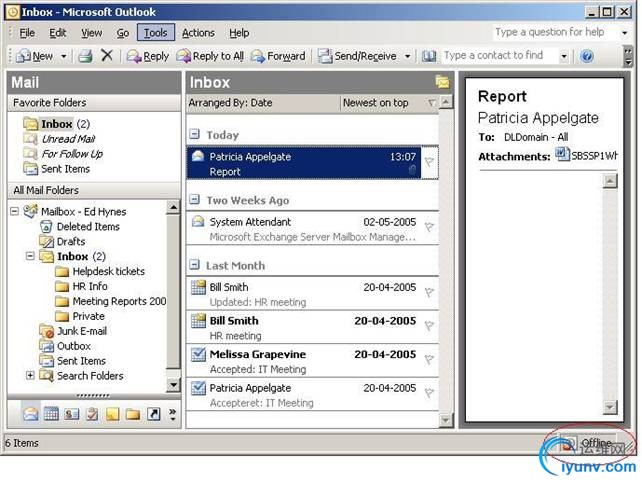Viewport: 642px width, 483px height.
Task: Switch to Contacts view in navigation bar
Action: click(x=72, y=414)
